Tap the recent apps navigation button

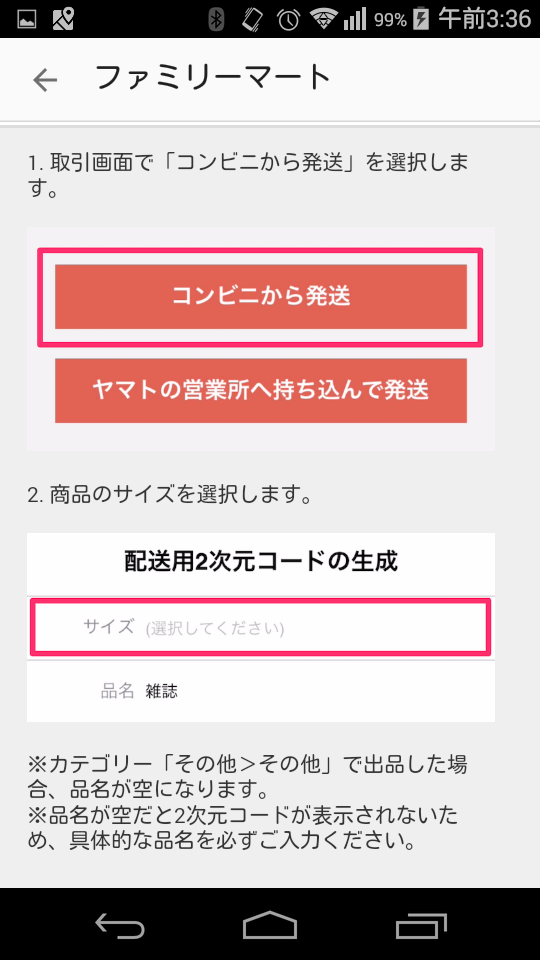point(421,924)
